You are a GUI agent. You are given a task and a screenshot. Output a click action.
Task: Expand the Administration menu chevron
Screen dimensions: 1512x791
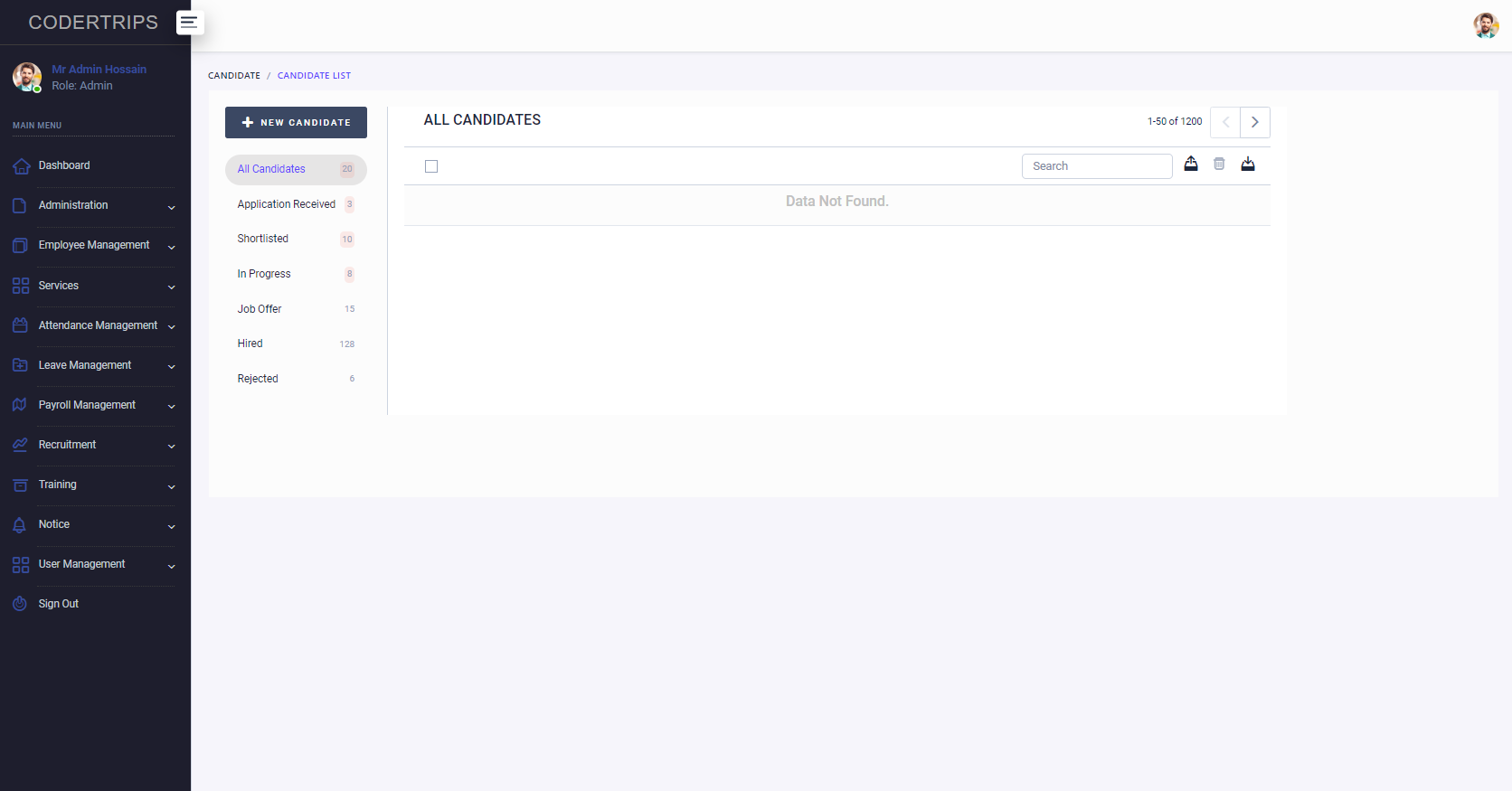[x=171, y=208]
